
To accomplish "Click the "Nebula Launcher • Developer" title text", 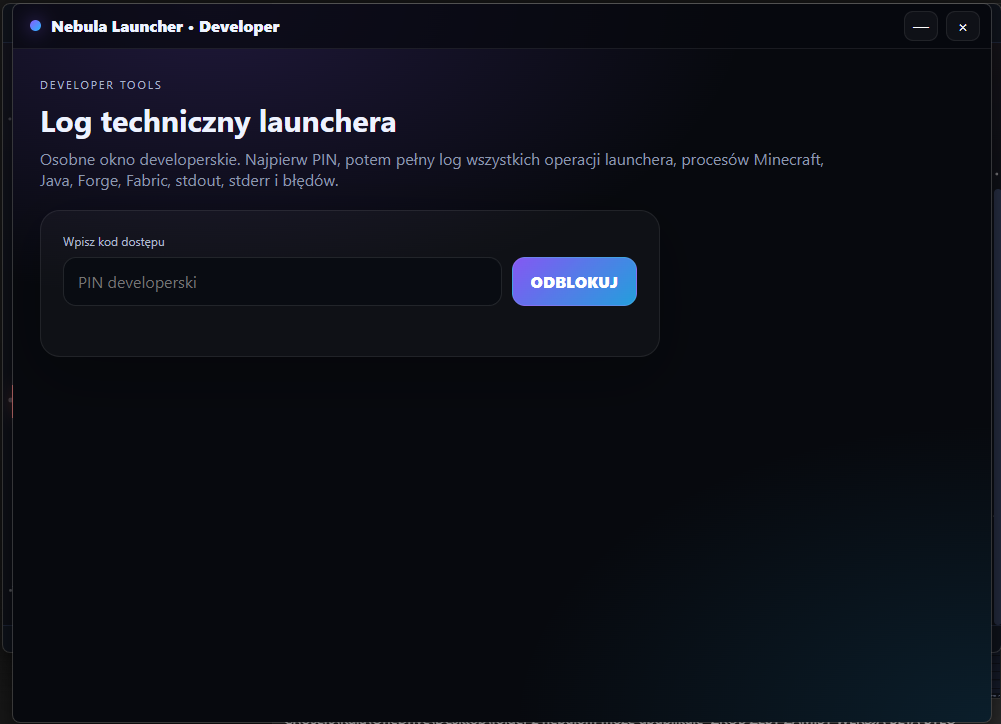I will 165,27.
